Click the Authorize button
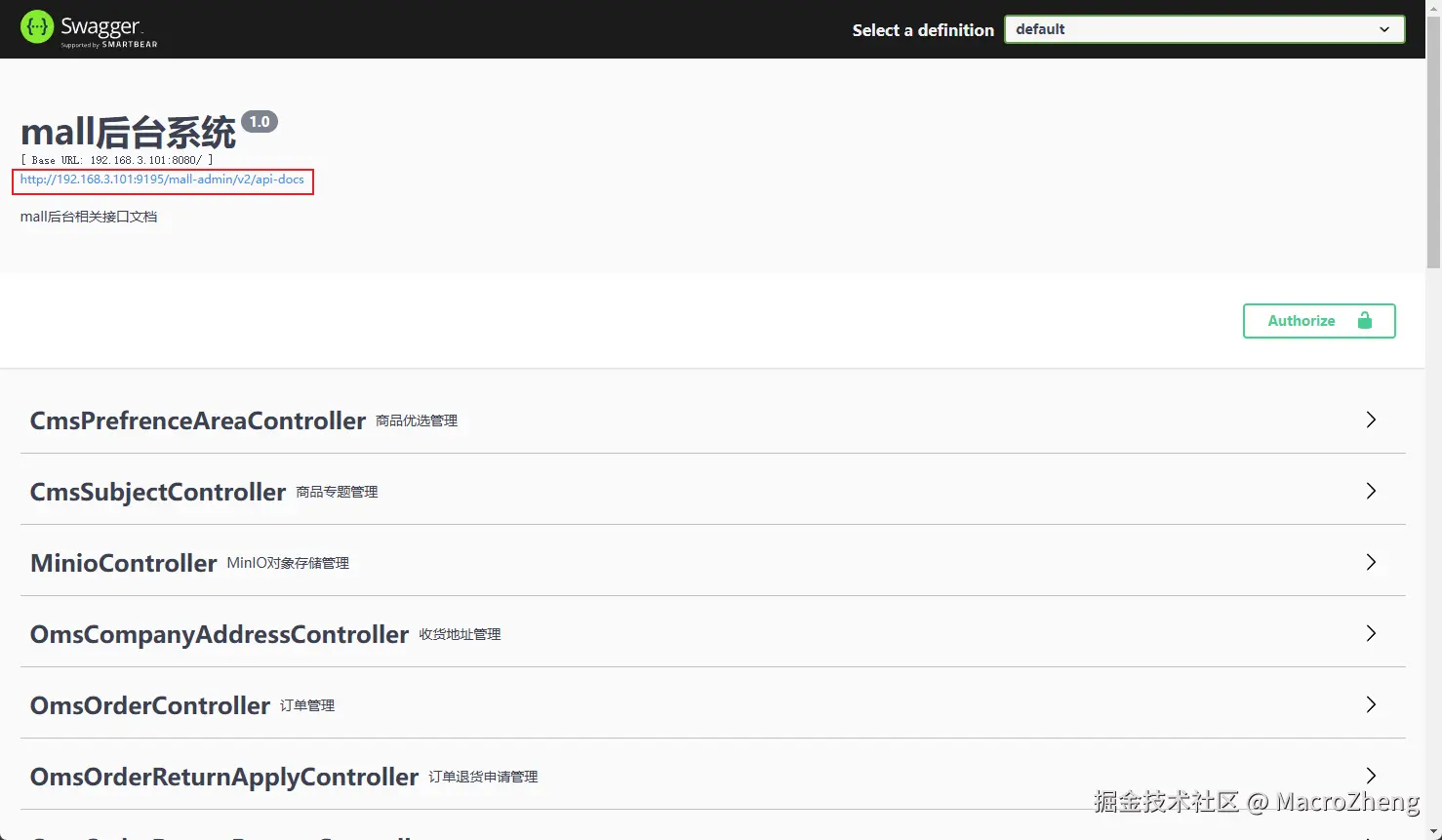This screenshot has width=1442, height=840. 1319,321
